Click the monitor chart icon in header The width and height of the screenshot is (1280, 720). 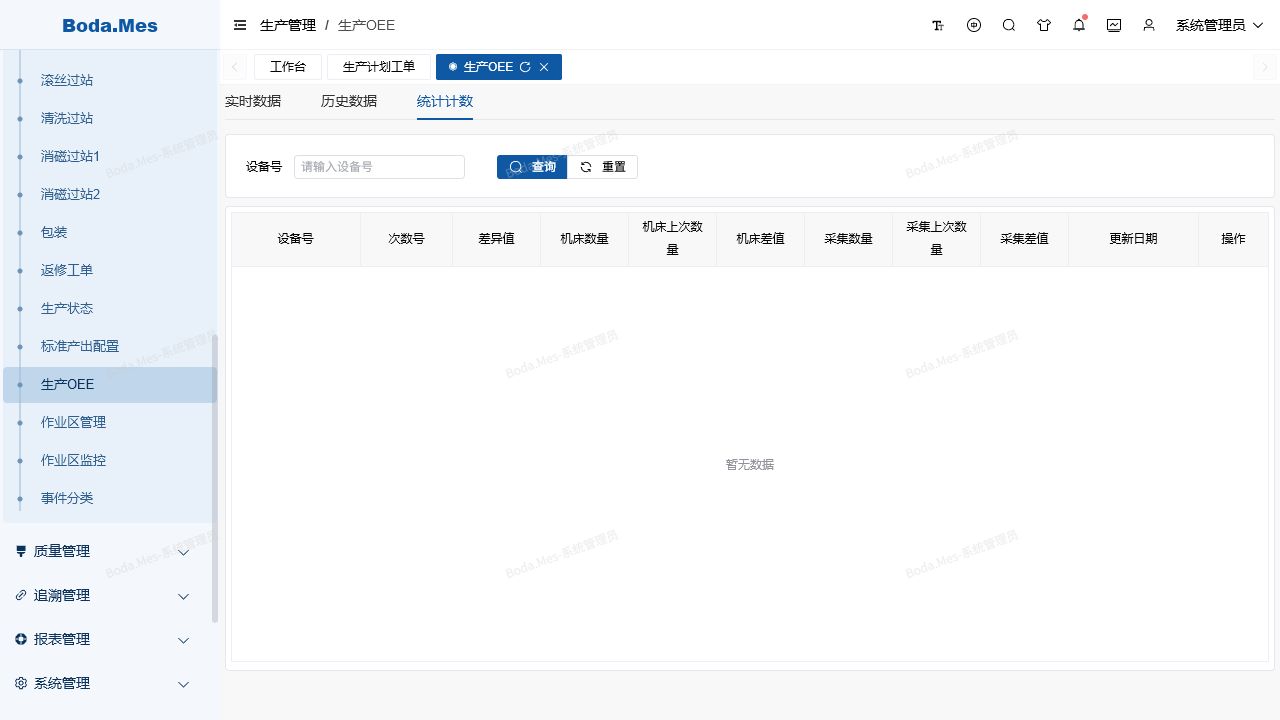(1114, 25)
